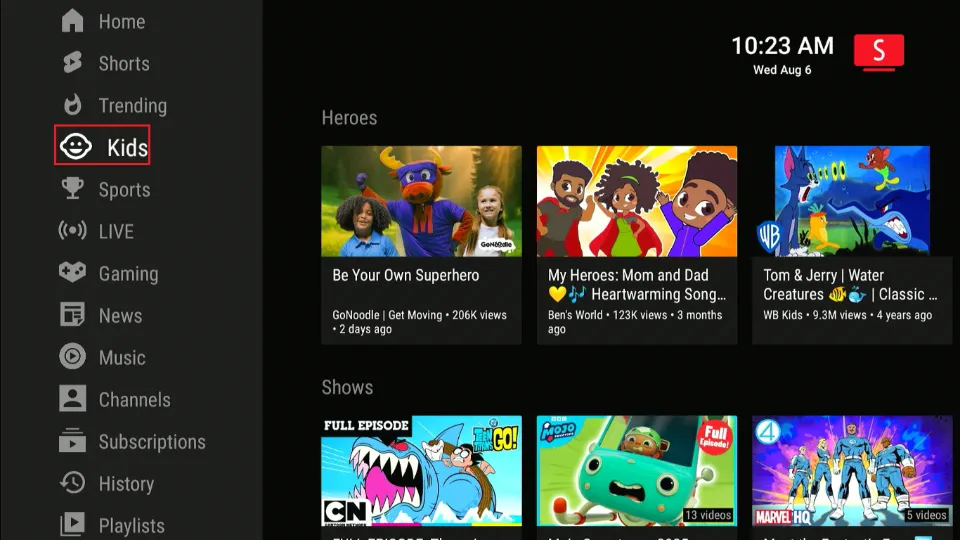Play Tom & Jerry Water Creatures thumbnail
The width and height of the screenshot is (960, 540).
852,201
